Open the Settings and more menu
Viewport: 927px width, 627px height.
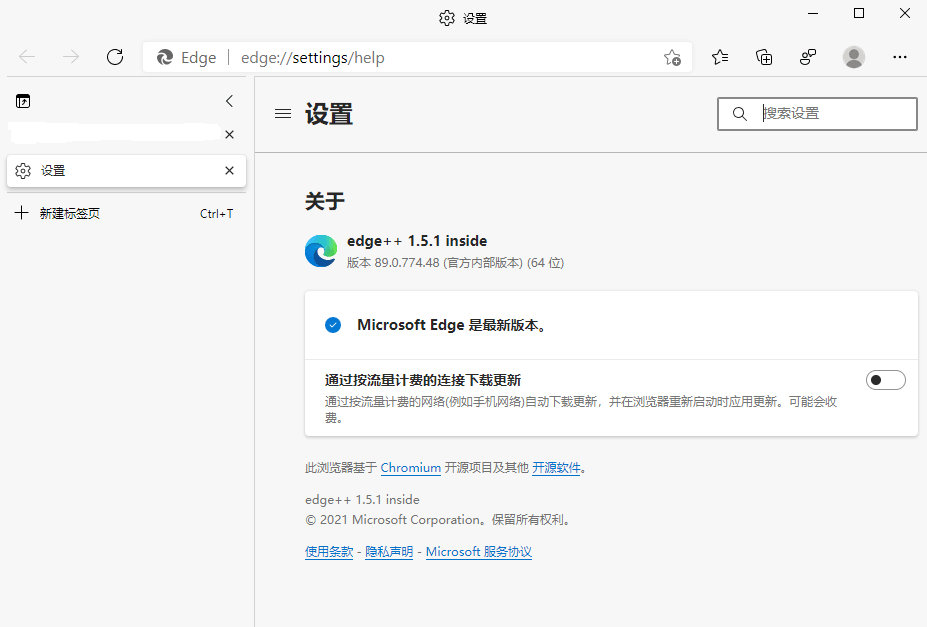pyautogui.click(x=900, y=57)
